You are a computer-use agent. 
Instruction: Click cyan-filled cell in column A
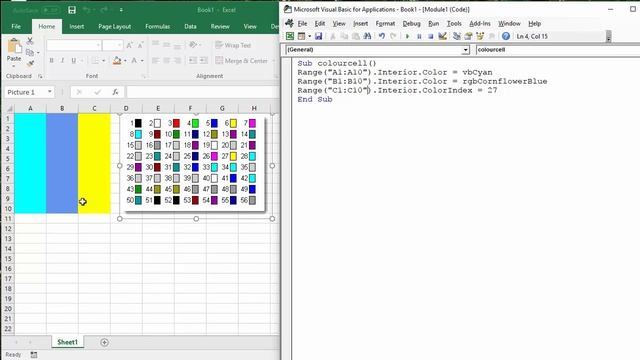(x=30, y=163)
